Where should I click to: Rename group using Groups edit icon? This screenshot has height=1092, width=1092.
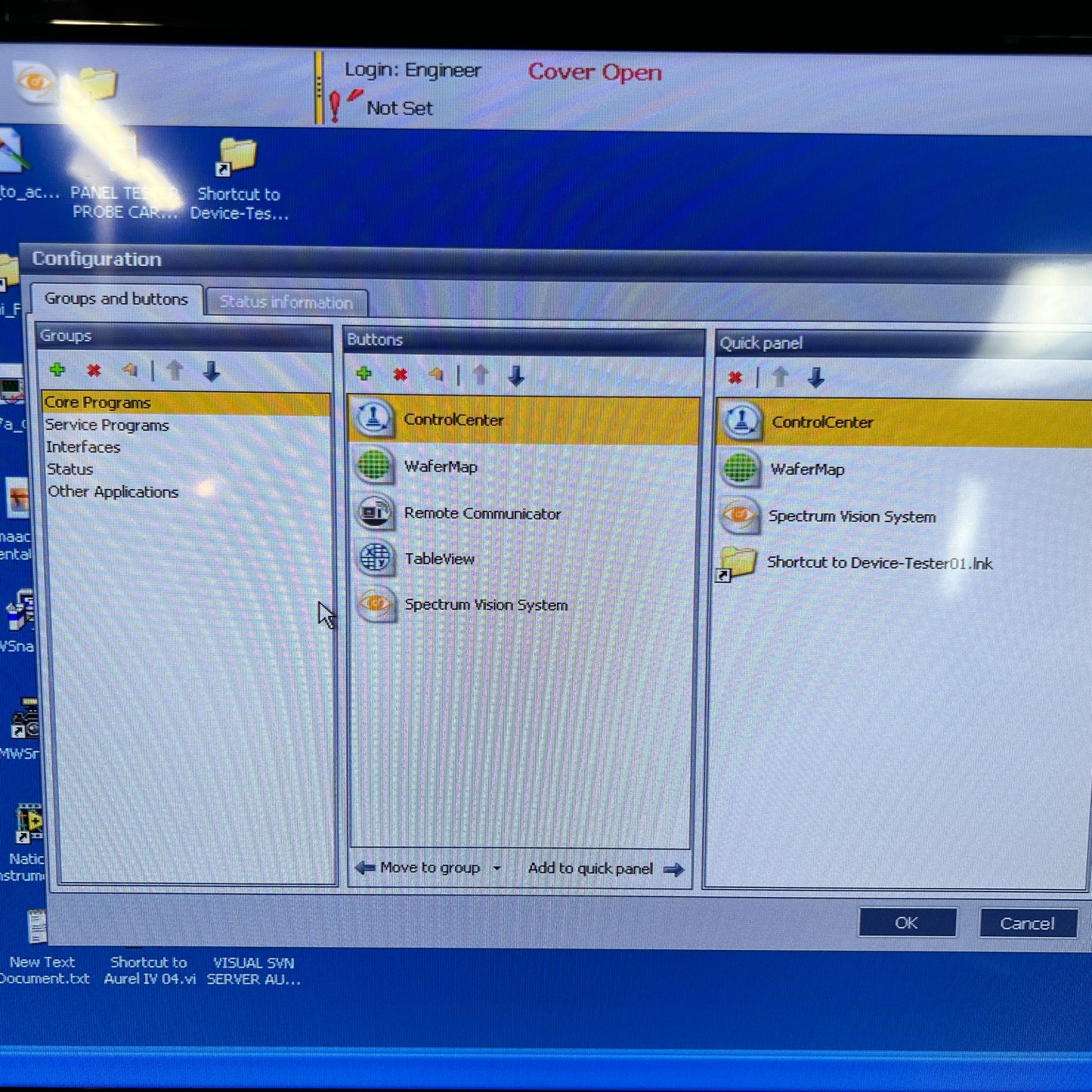tap(130, 370)
